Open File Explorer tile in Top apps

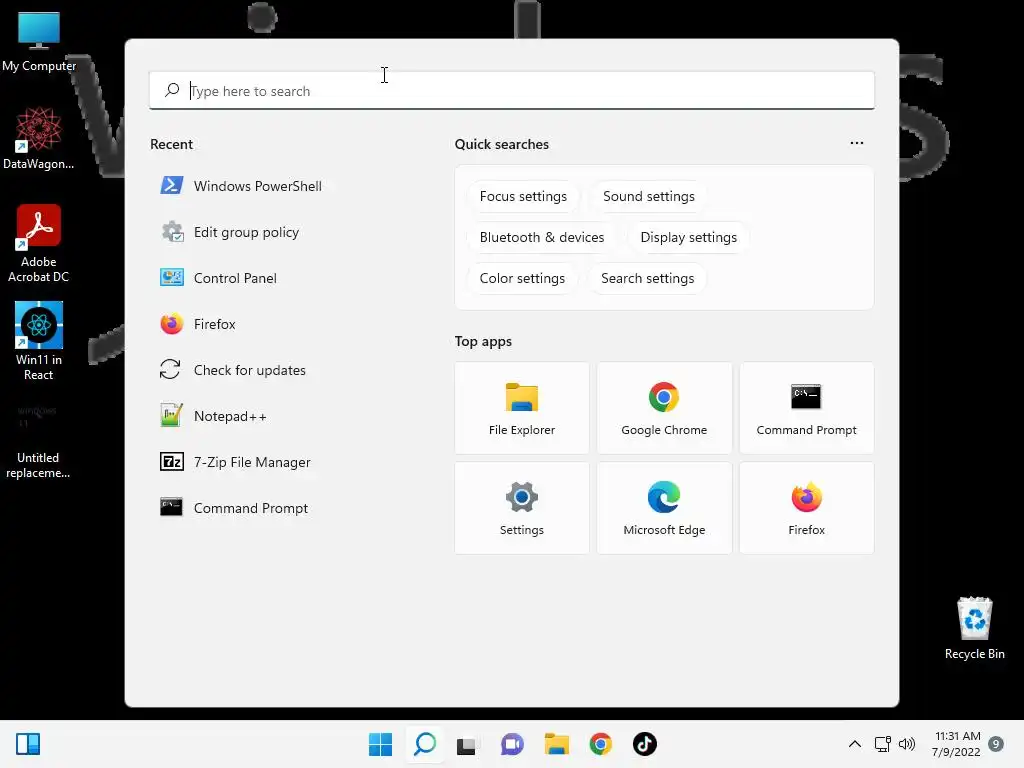pos(522,408)
